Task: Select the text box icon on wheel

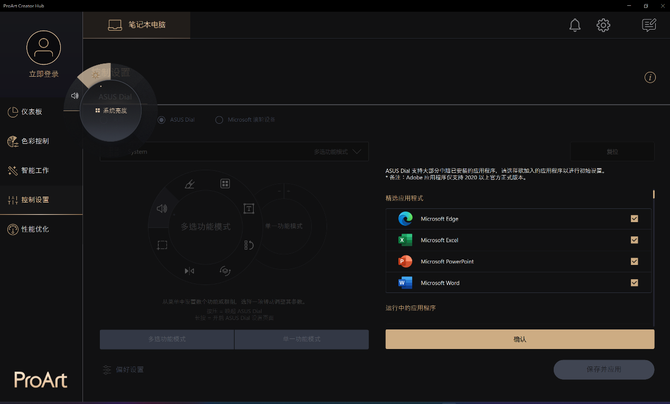Action: click(x=249, y=208)
